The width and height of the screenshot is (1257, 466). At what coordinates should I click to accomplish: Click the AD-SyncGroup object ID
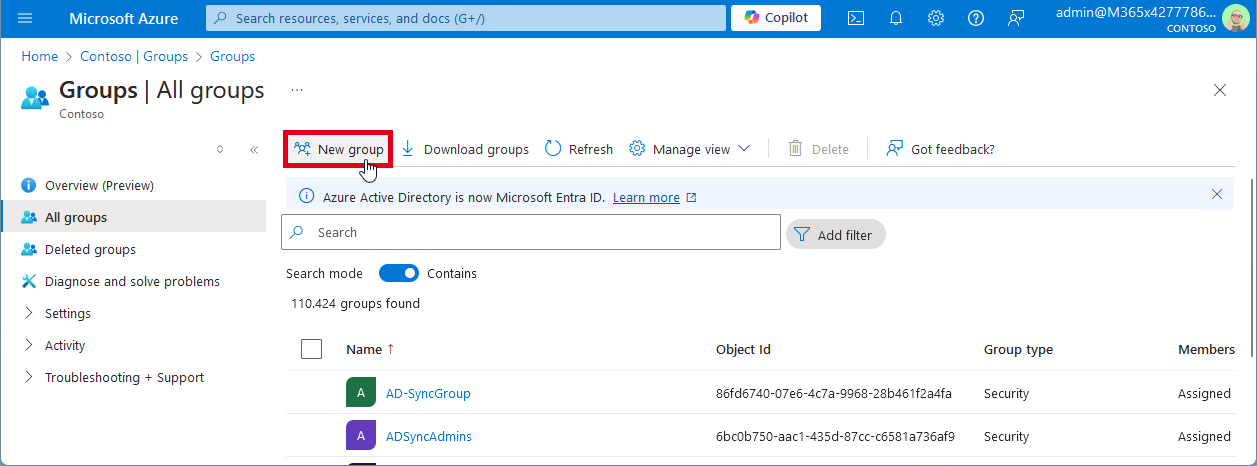point(834,393)
